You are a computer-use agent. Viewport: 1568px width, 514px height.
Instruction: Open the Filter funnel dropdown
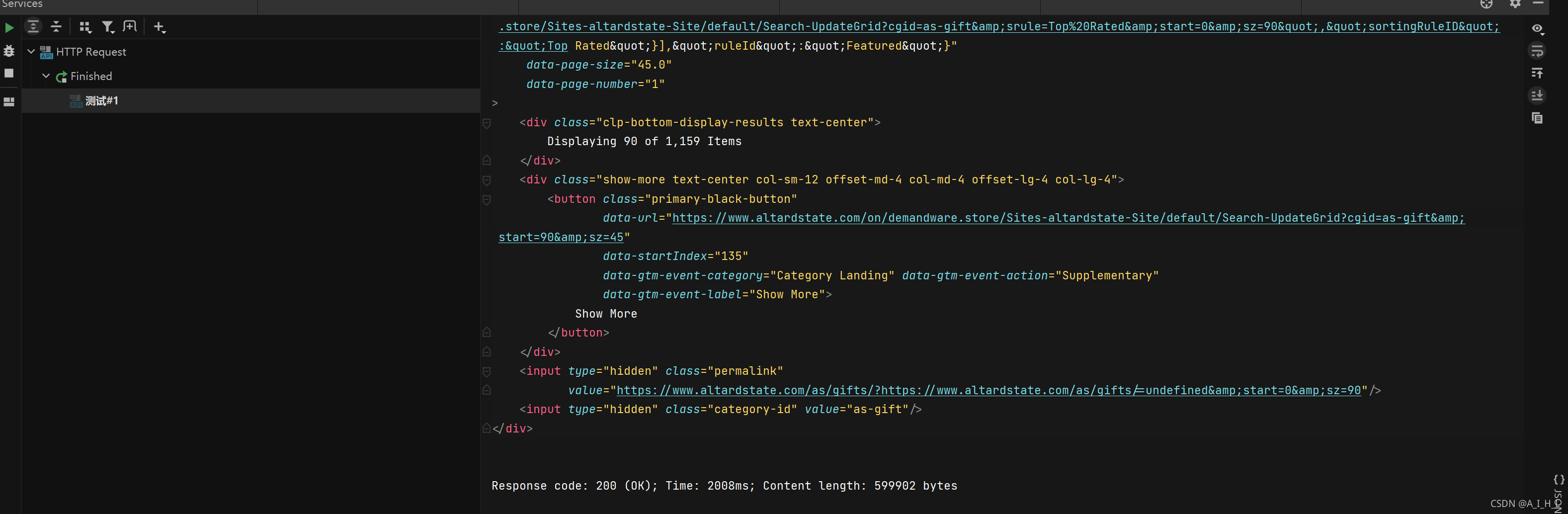pyautogui.click(x=108, y=27)
